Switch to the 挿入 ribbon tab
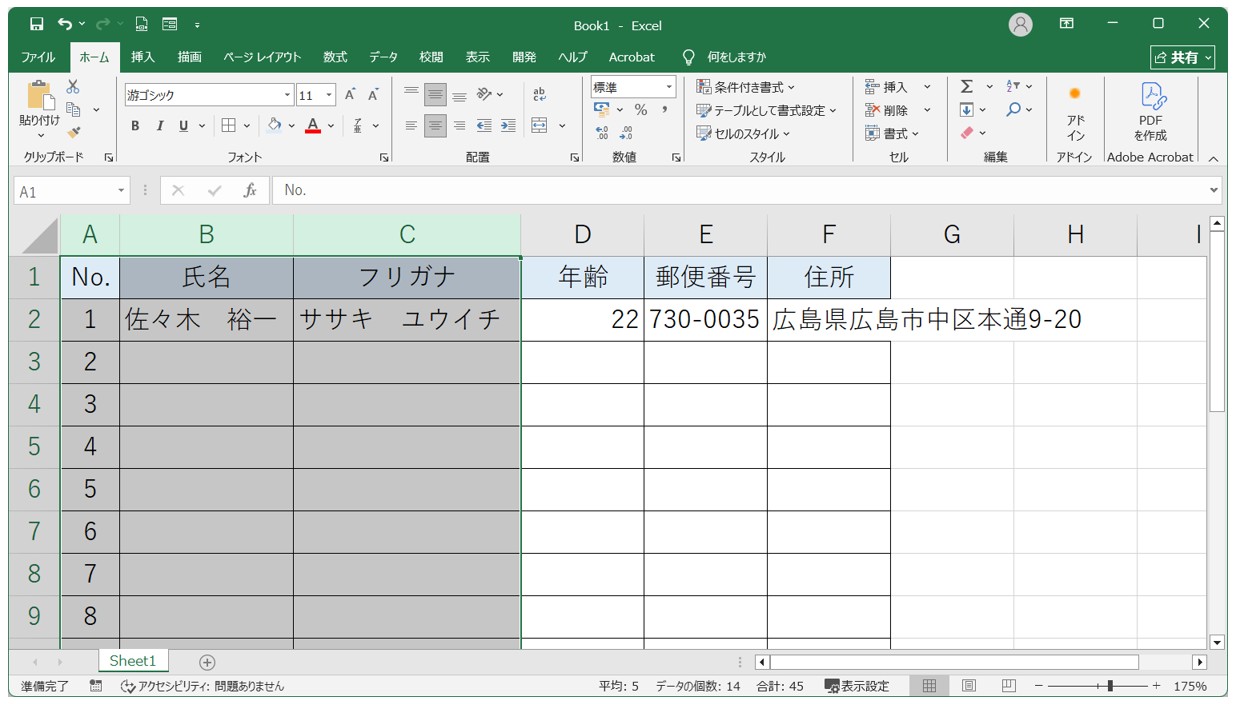 pos(143,57)
